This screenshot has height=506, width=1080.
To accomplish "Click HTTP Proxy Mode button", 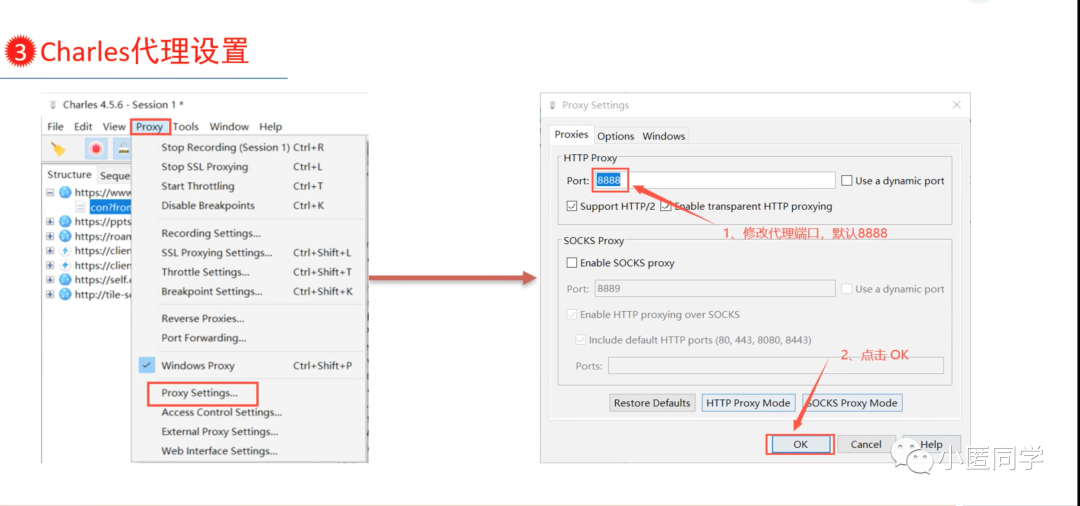I will point(748,403).
